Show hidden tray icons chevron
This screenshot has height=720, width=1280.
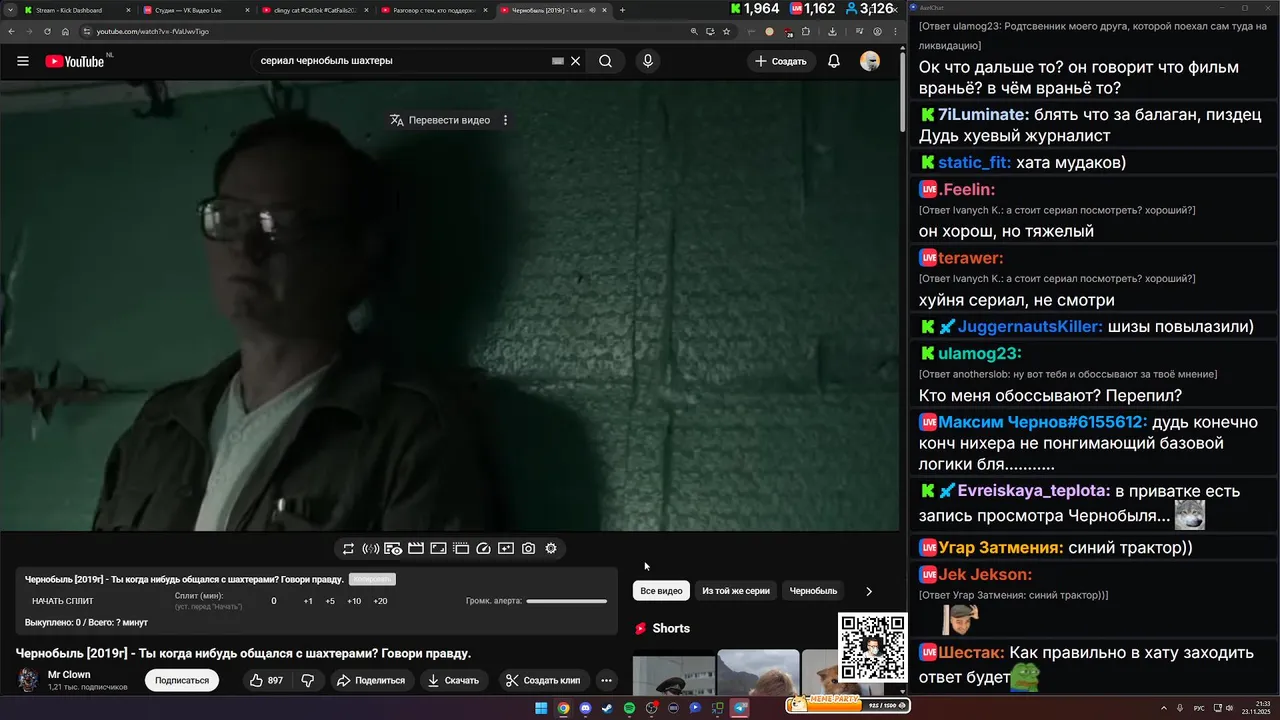coord(1163,708)
